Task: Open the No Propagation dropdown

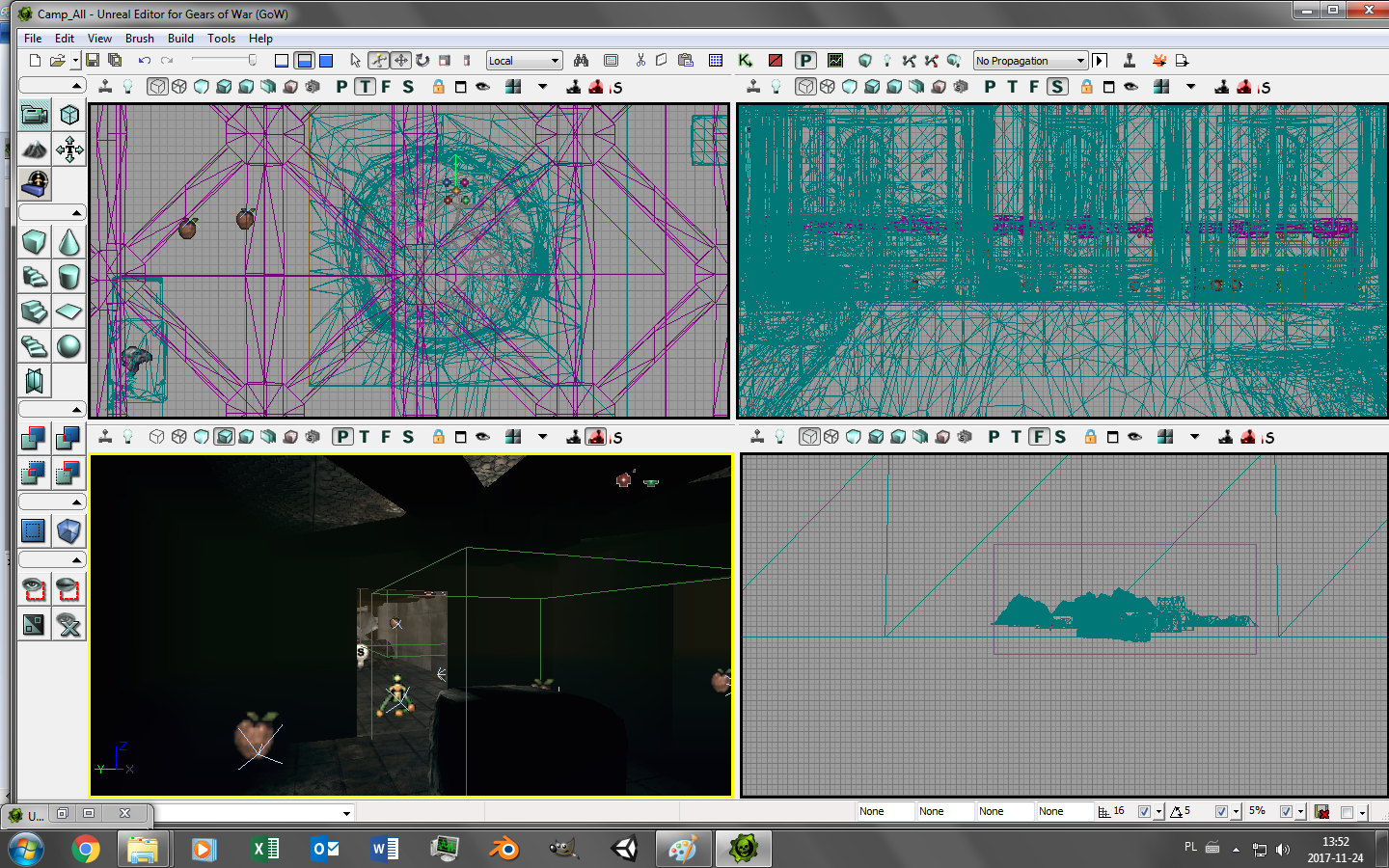Action: click(x=1030, y=61)
